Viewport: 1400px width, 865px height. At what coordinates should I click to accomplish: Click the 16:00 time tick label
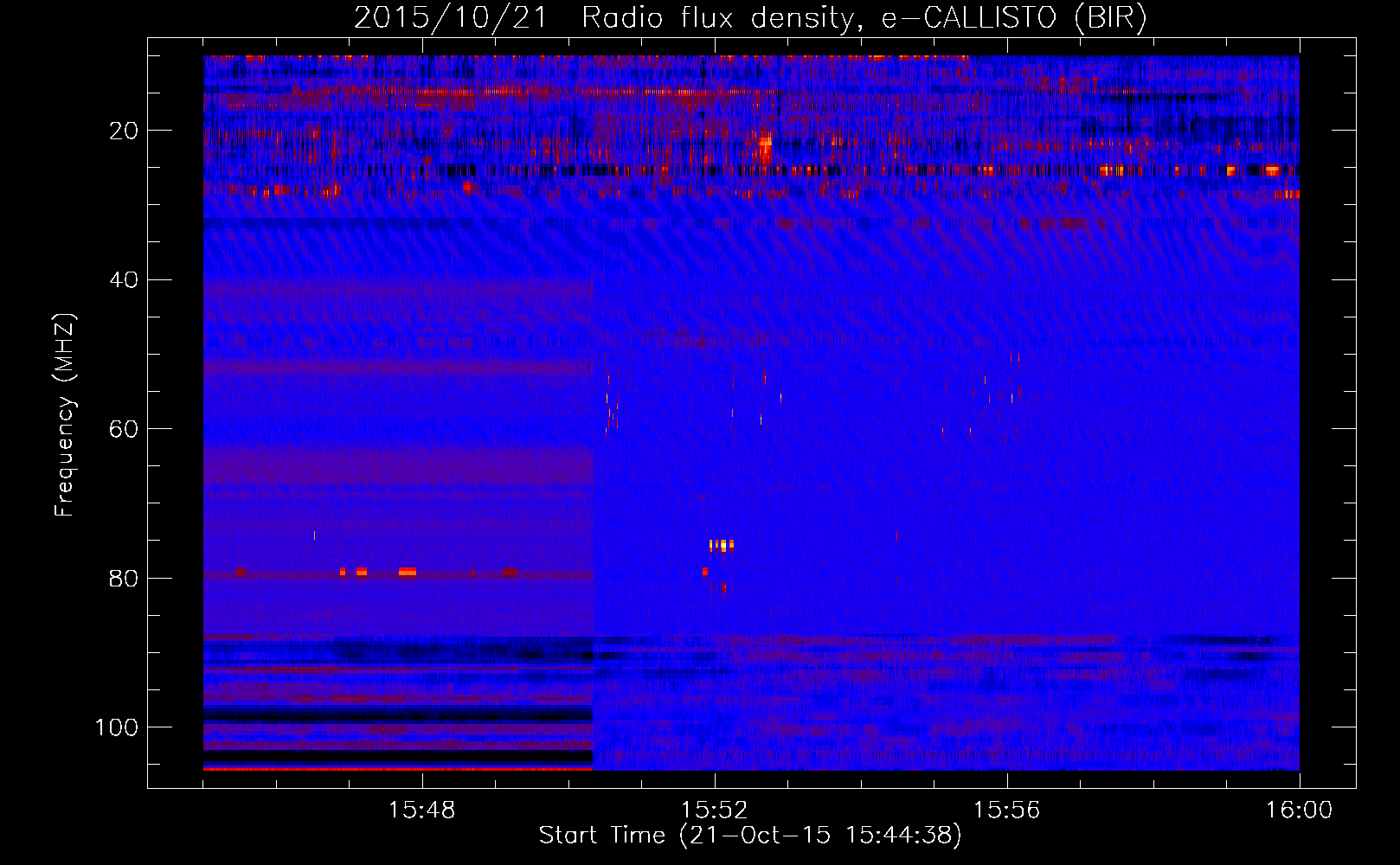coord(1299,811)
